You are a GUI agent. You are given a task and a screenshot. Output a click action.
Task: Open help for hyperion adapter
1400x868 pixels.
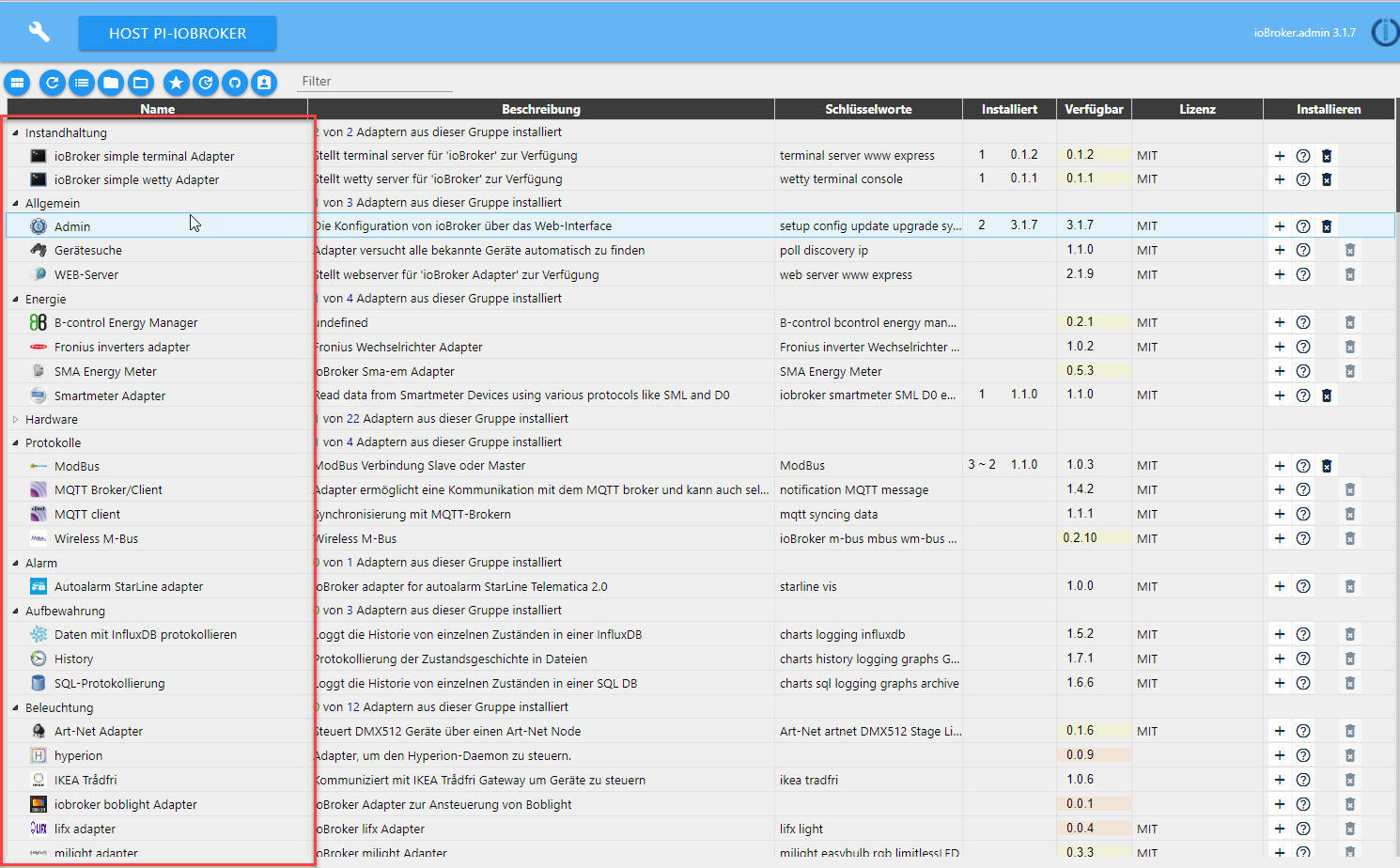[1303, 755]
